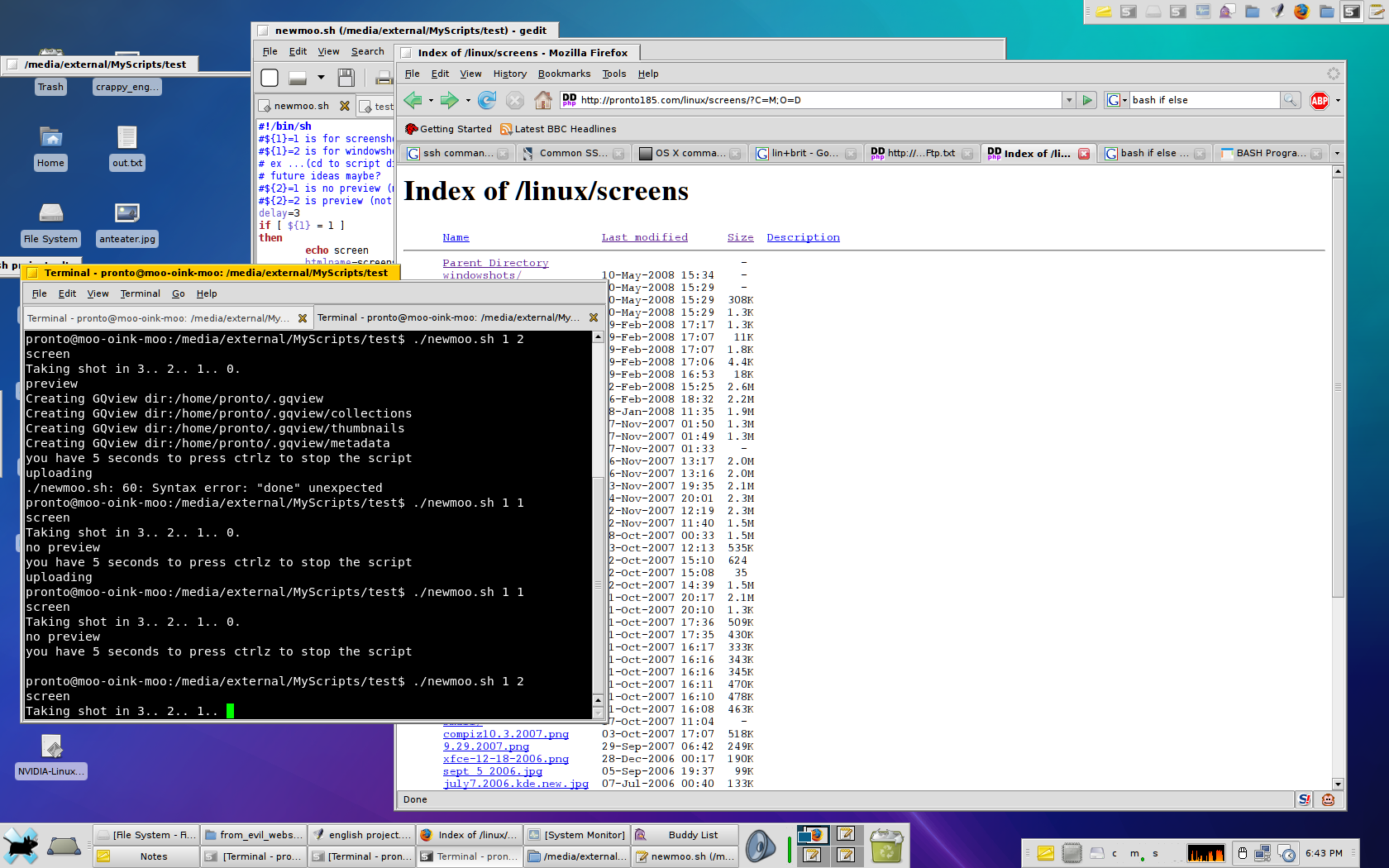Expand the URL bar history dropdown
This screenshot has width=1389, height=868.
click(1069, 100)
